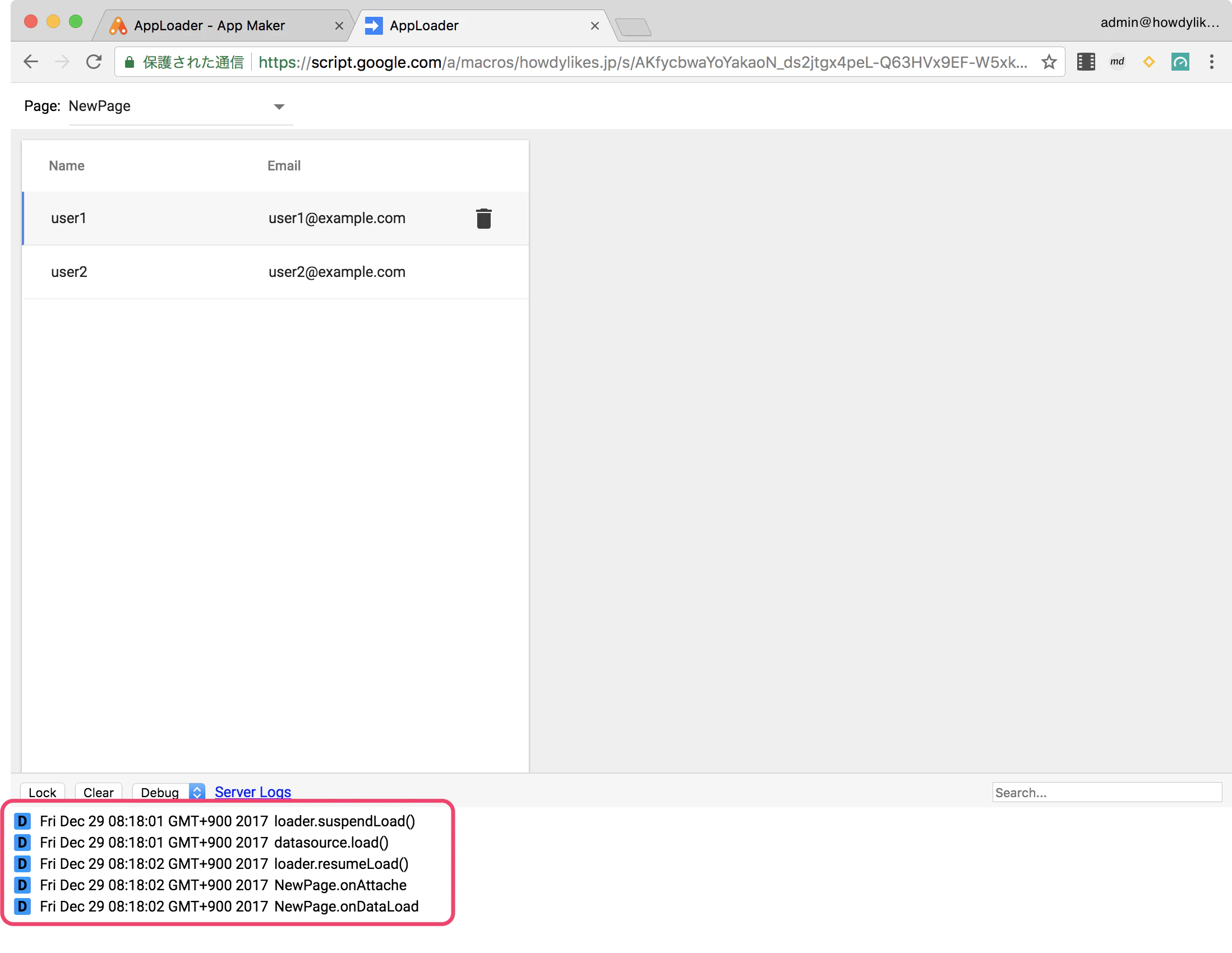
Task: Open the teal gauge extension icon
Action: (x=1180, y=62)
